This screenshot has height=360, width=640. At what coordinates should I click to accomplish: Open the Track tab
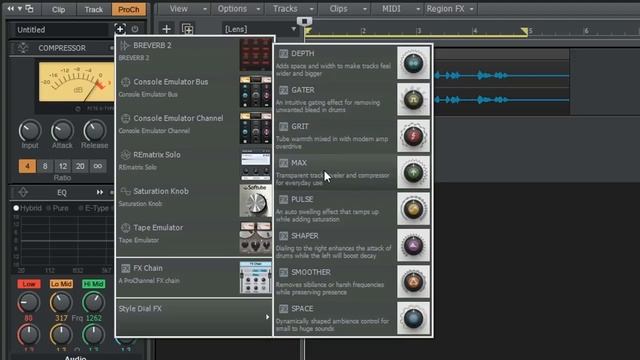[93, 9]
